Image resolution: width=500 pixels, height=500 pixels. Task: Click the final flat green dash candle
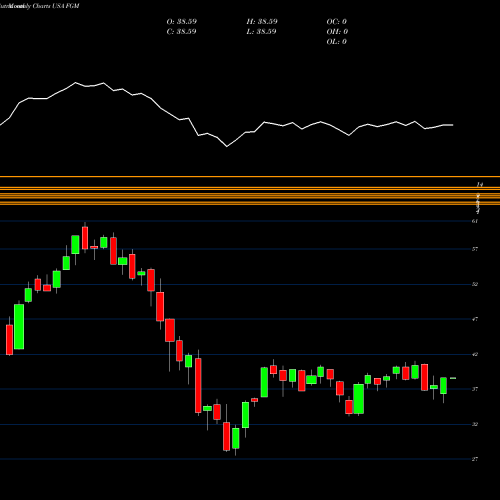coord(453,378)
